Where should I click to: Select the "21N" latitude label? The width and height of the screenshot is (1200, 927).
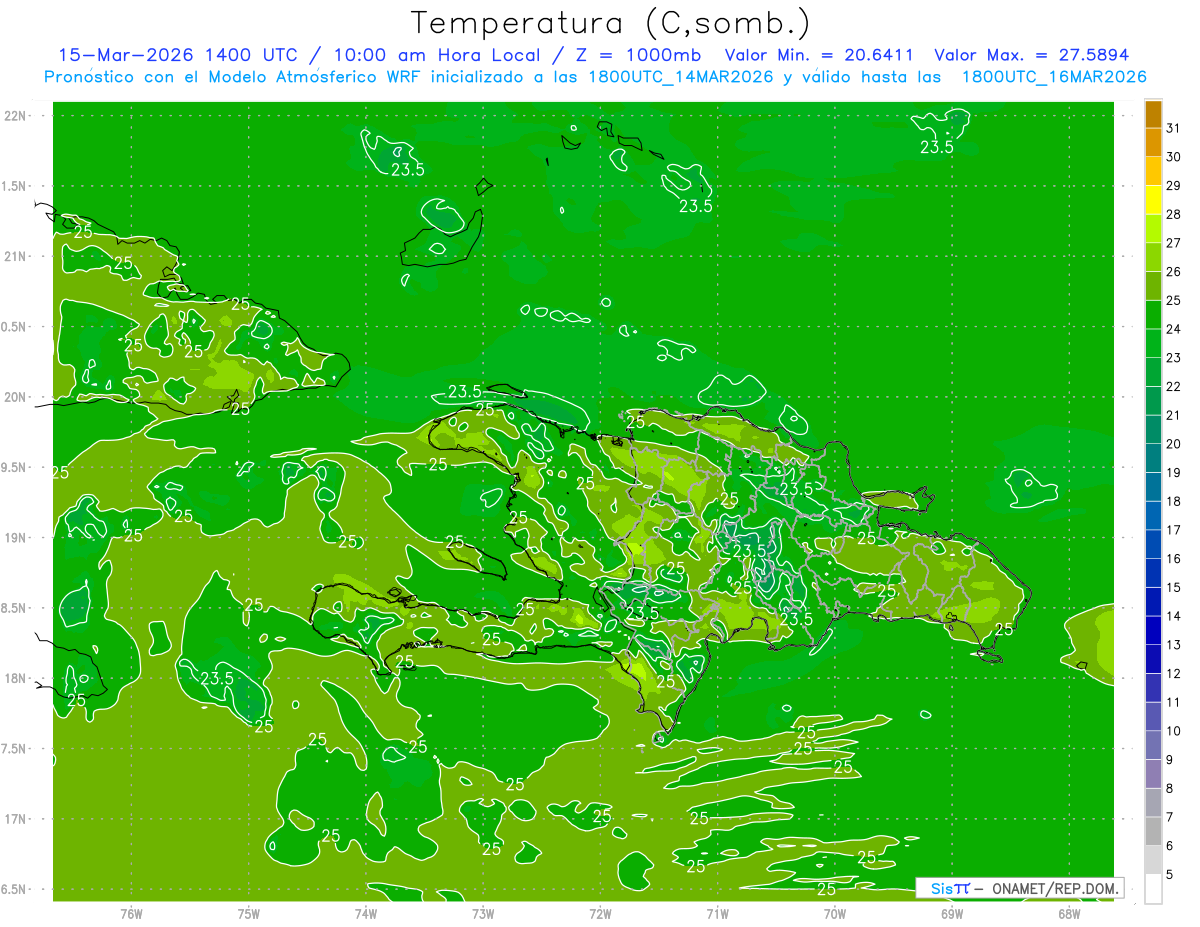coord(15,256)
